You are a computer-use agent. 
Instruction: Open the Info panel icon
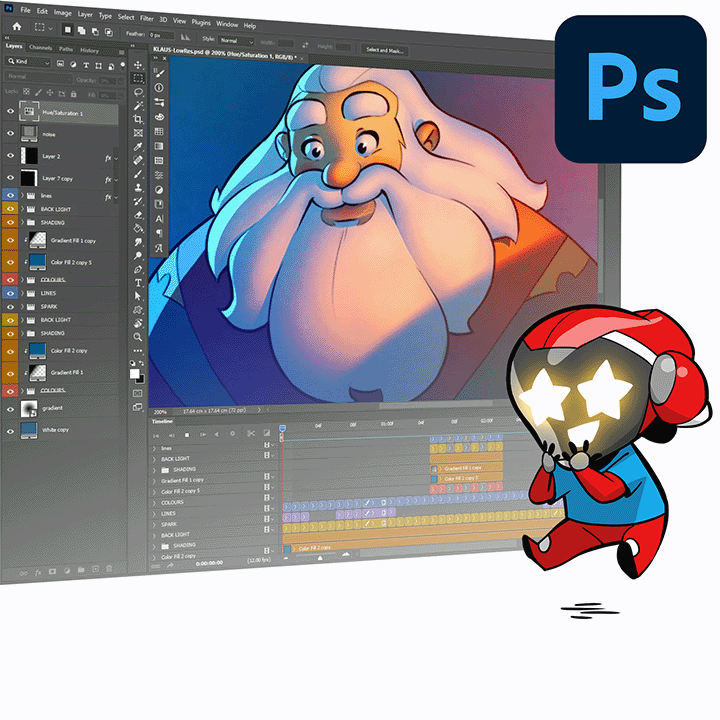click(x=159, y=87)
